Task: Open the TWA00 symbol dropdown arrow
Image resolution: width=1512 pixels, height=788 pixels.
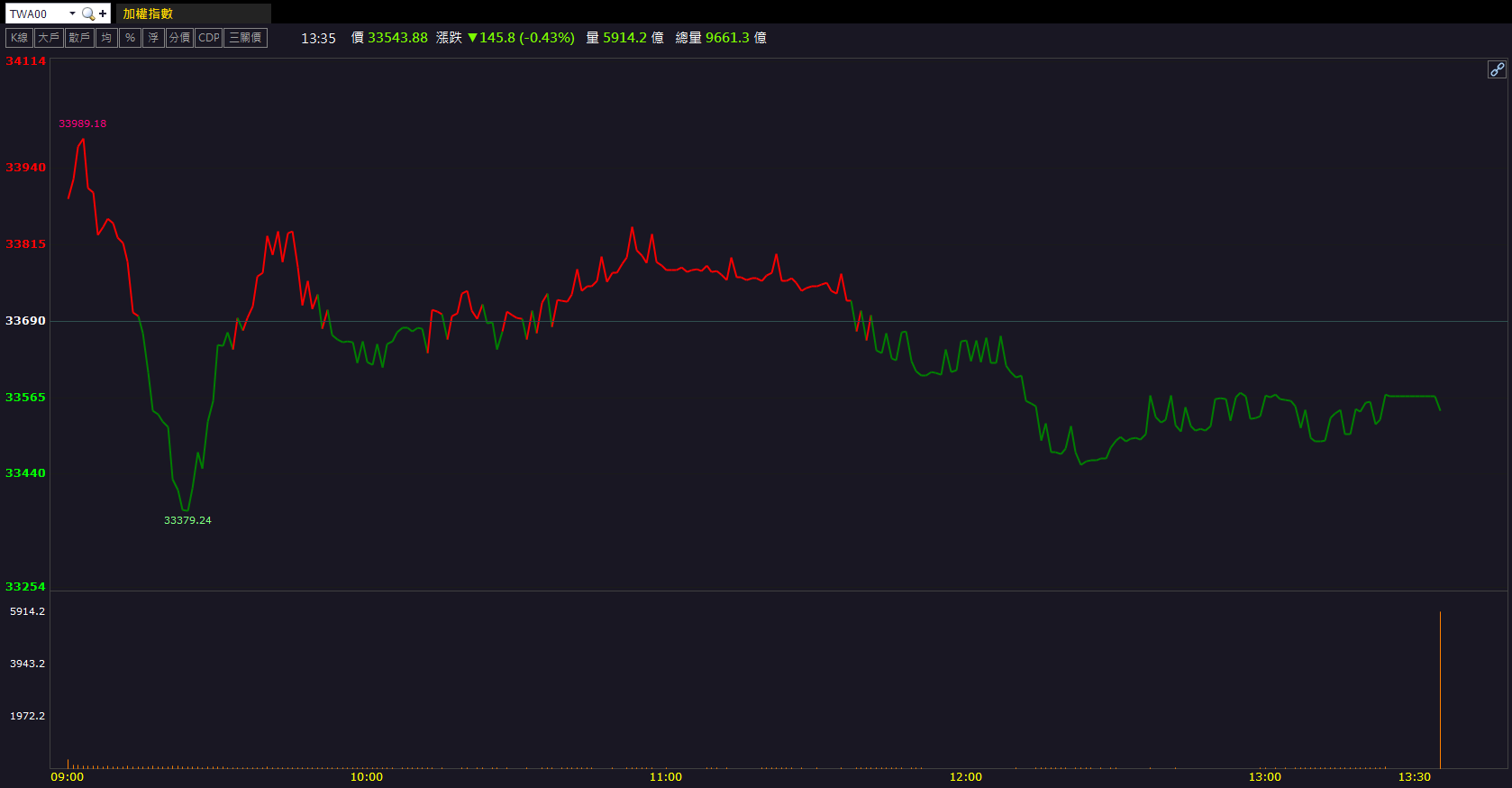Action: [x=72, y=14]
